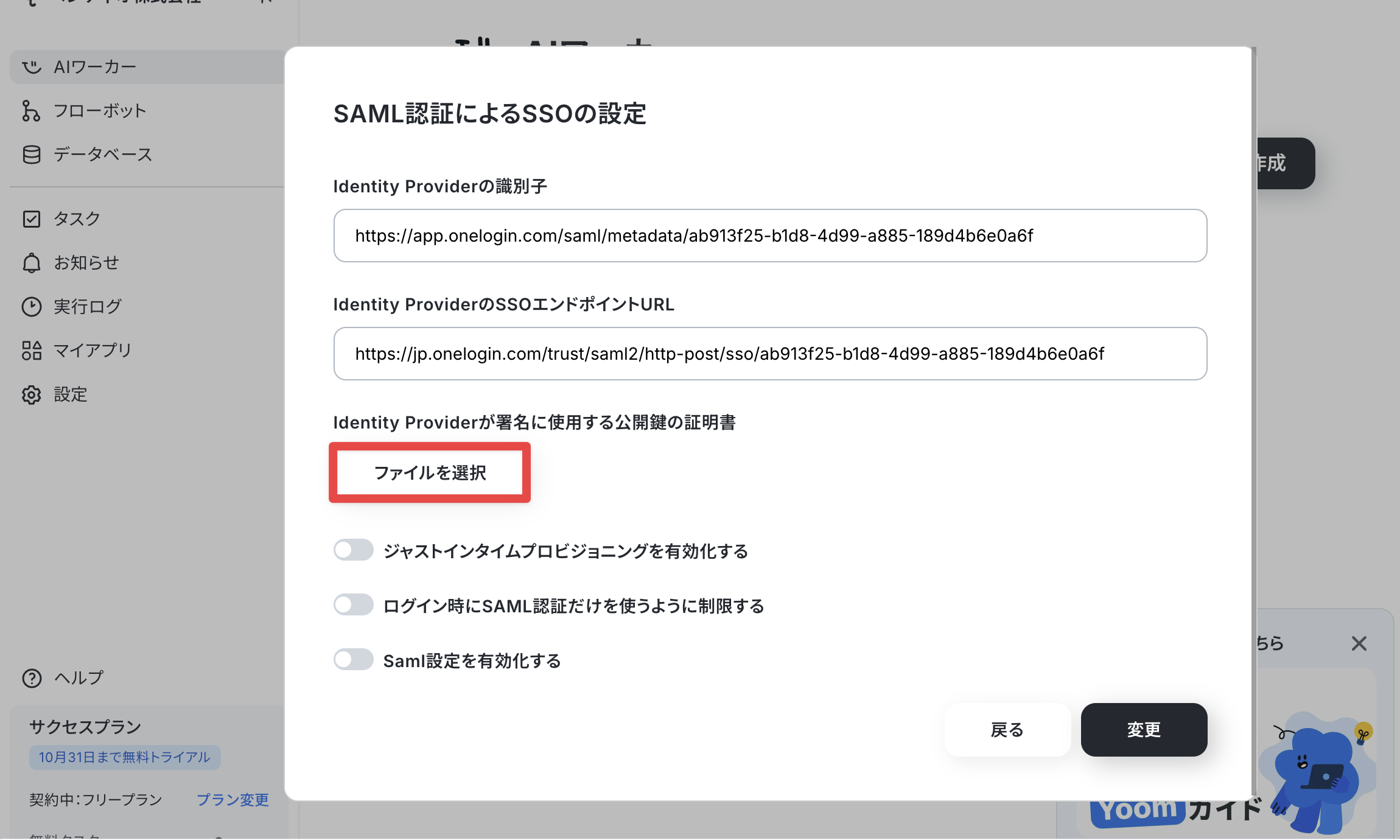Enable ジャストインタイムプロビジョニング toggle
The height and width of the screenshot is (840, 1400).
point(354,550)
